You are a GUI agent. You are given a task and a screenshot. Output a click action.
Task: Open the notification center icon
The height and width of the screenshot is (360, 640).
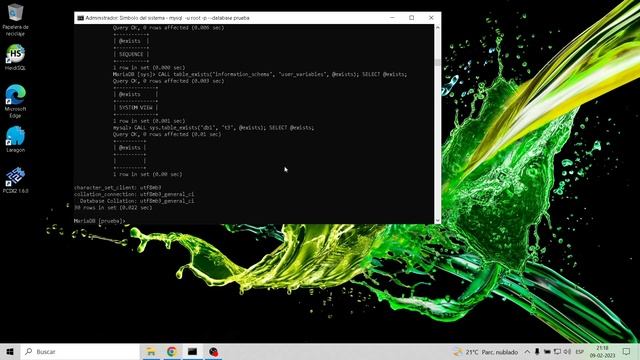(627, 351)
